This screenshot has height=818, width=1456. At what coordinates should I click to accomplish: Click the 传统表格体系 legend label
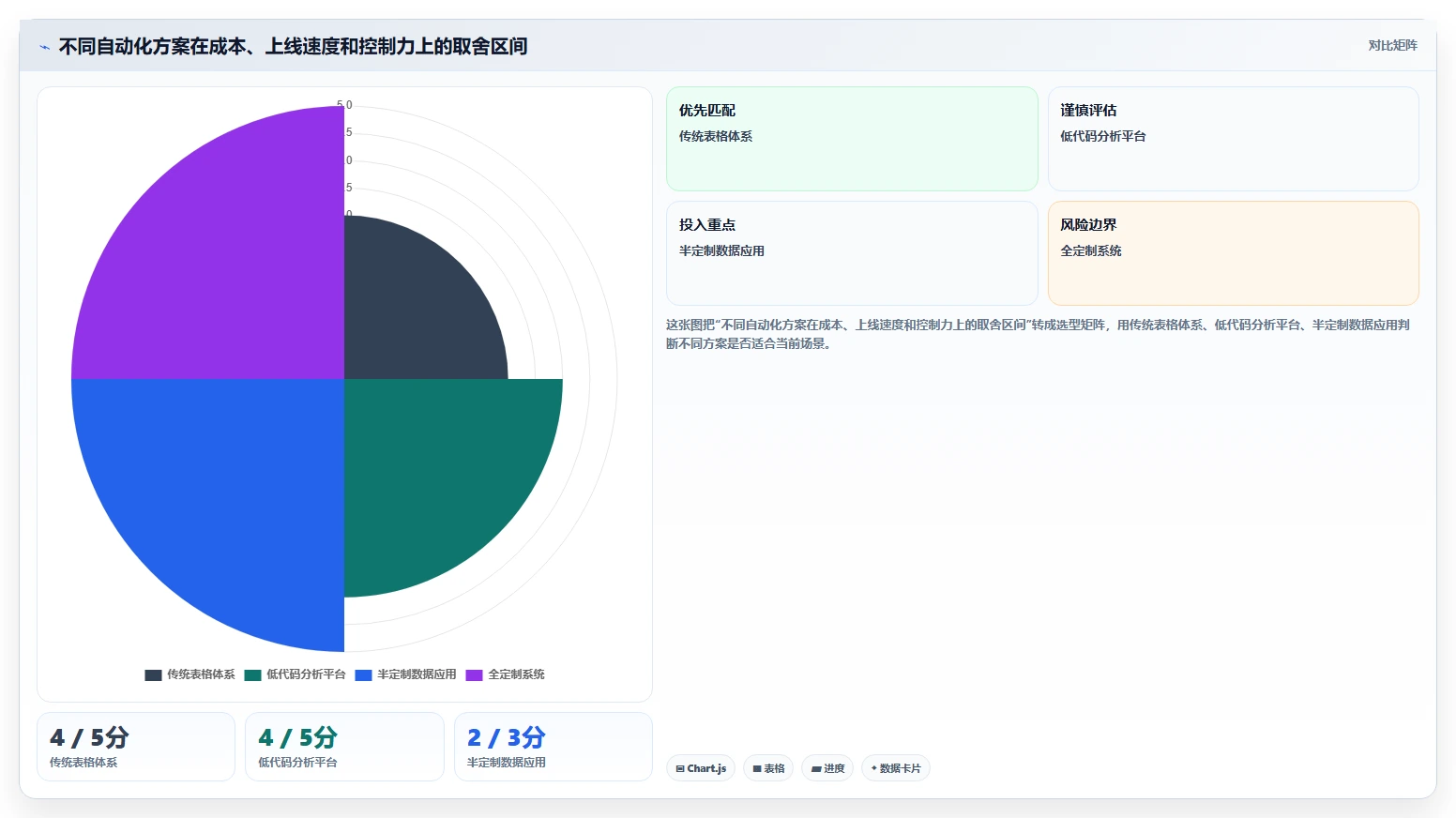click(201, 674)
